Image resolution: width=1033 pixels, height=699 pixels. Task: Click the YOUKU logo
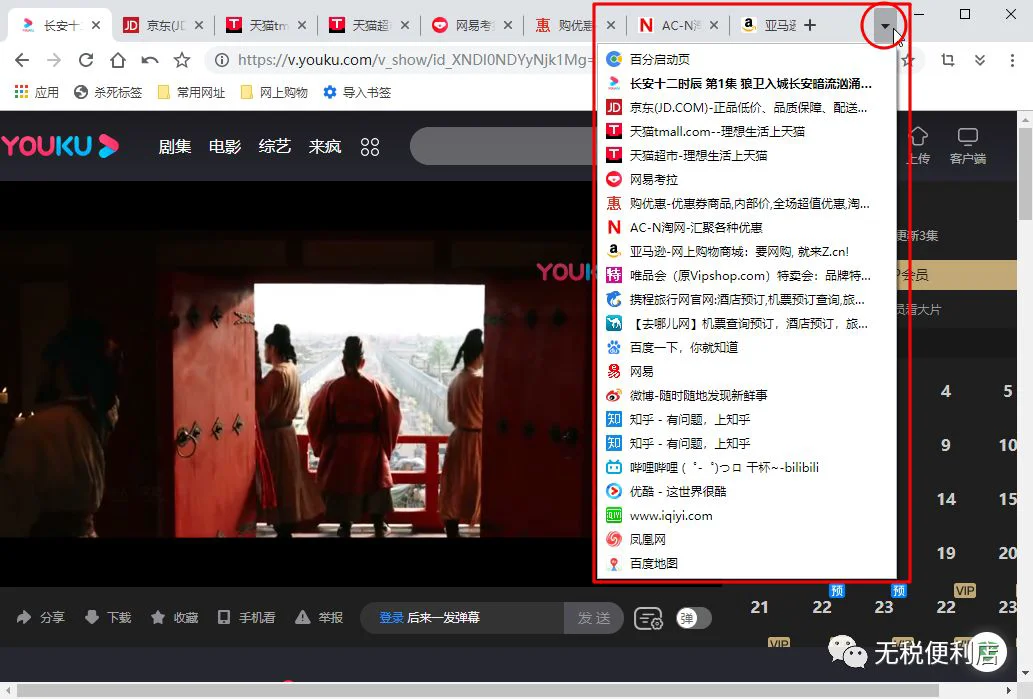(60, 146)
